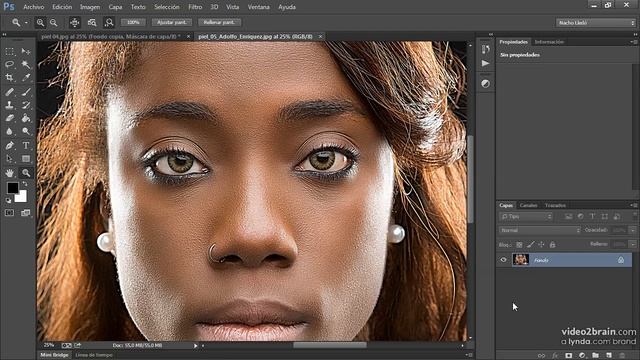The image size is (640, 360).
Task: Select the Type tool
Action: point(26,145)
